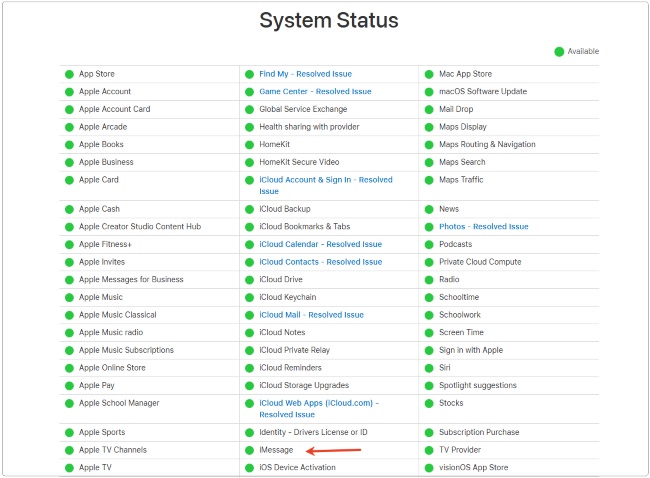This screenshot has width=650, height=478.
Task: Select the Apple Cash entry
Action: click(99, 209)
